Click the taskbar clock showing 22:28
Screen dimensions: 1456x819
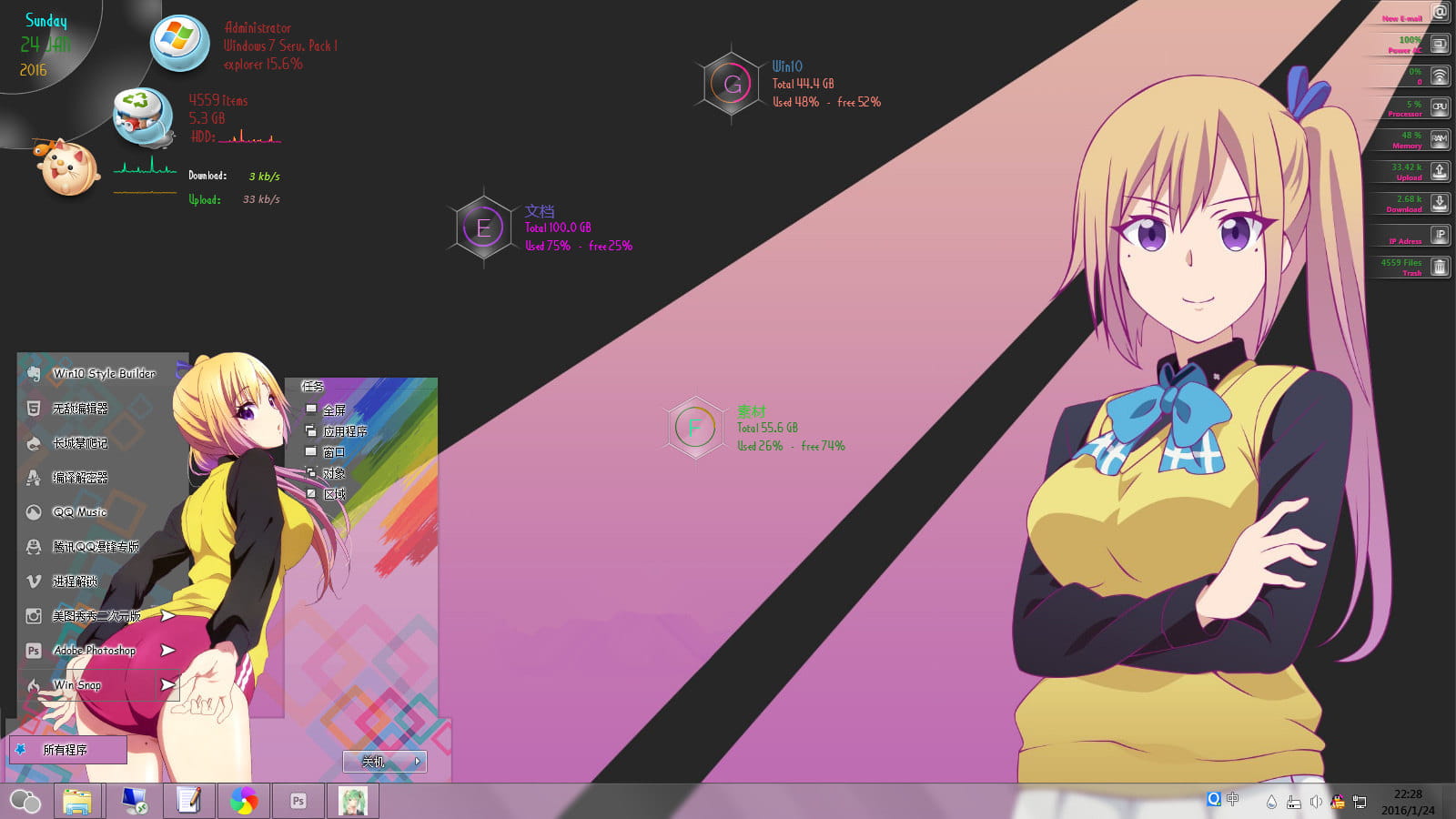[1407, 802]
